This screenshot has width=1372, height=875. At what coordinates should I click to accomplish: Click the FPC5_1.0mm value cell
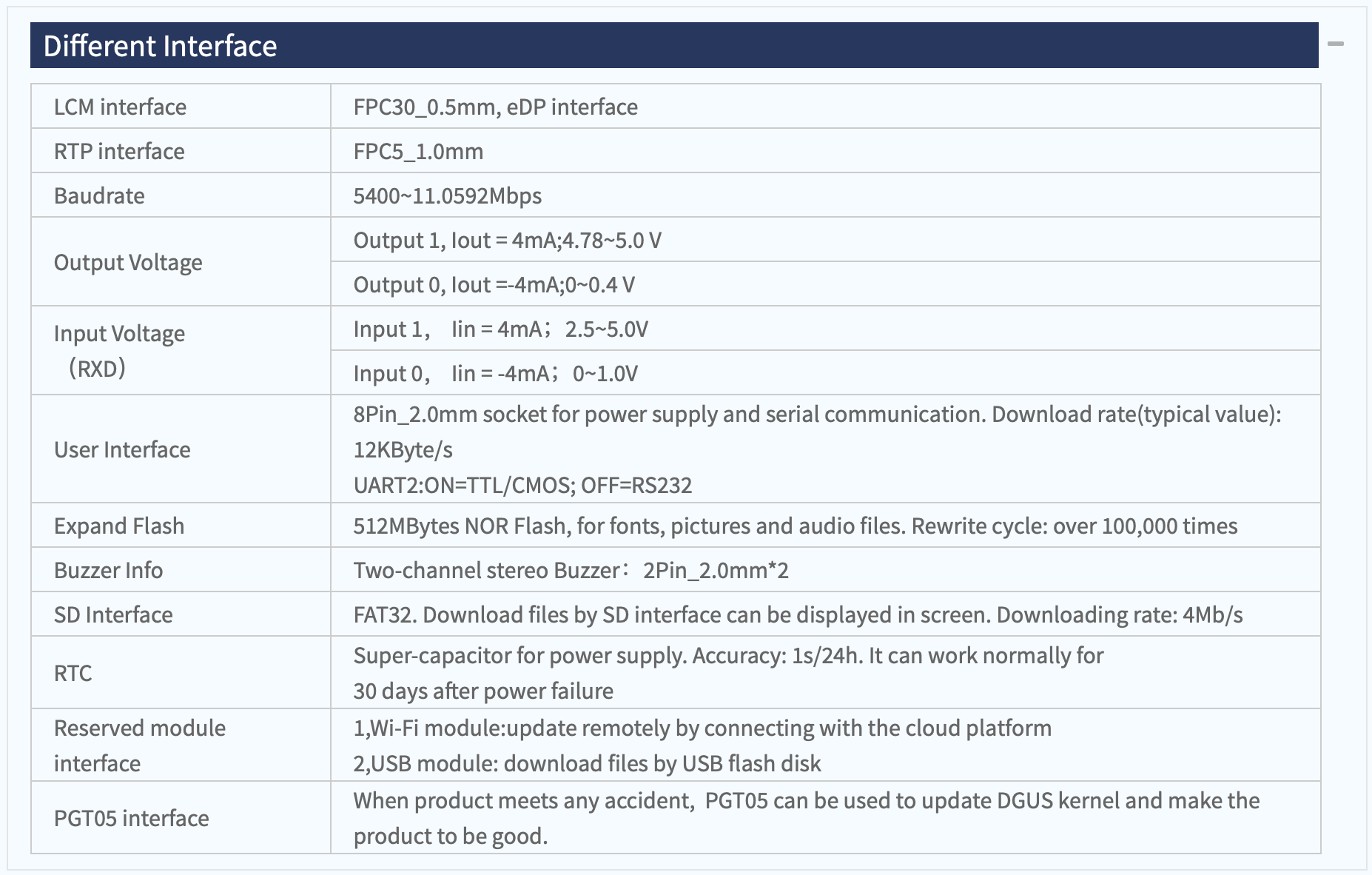(825, 151)
